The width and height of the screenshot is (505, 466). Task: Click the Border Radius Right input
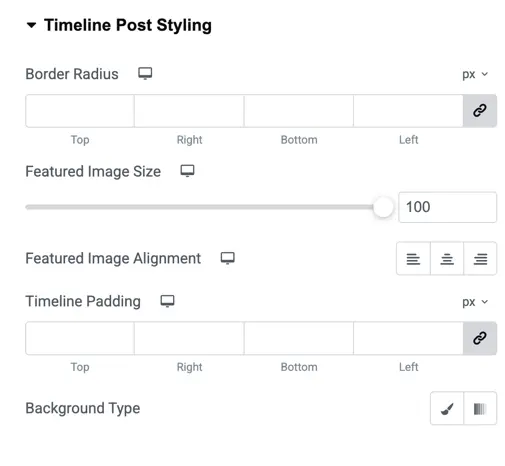(x=189, y=111)
